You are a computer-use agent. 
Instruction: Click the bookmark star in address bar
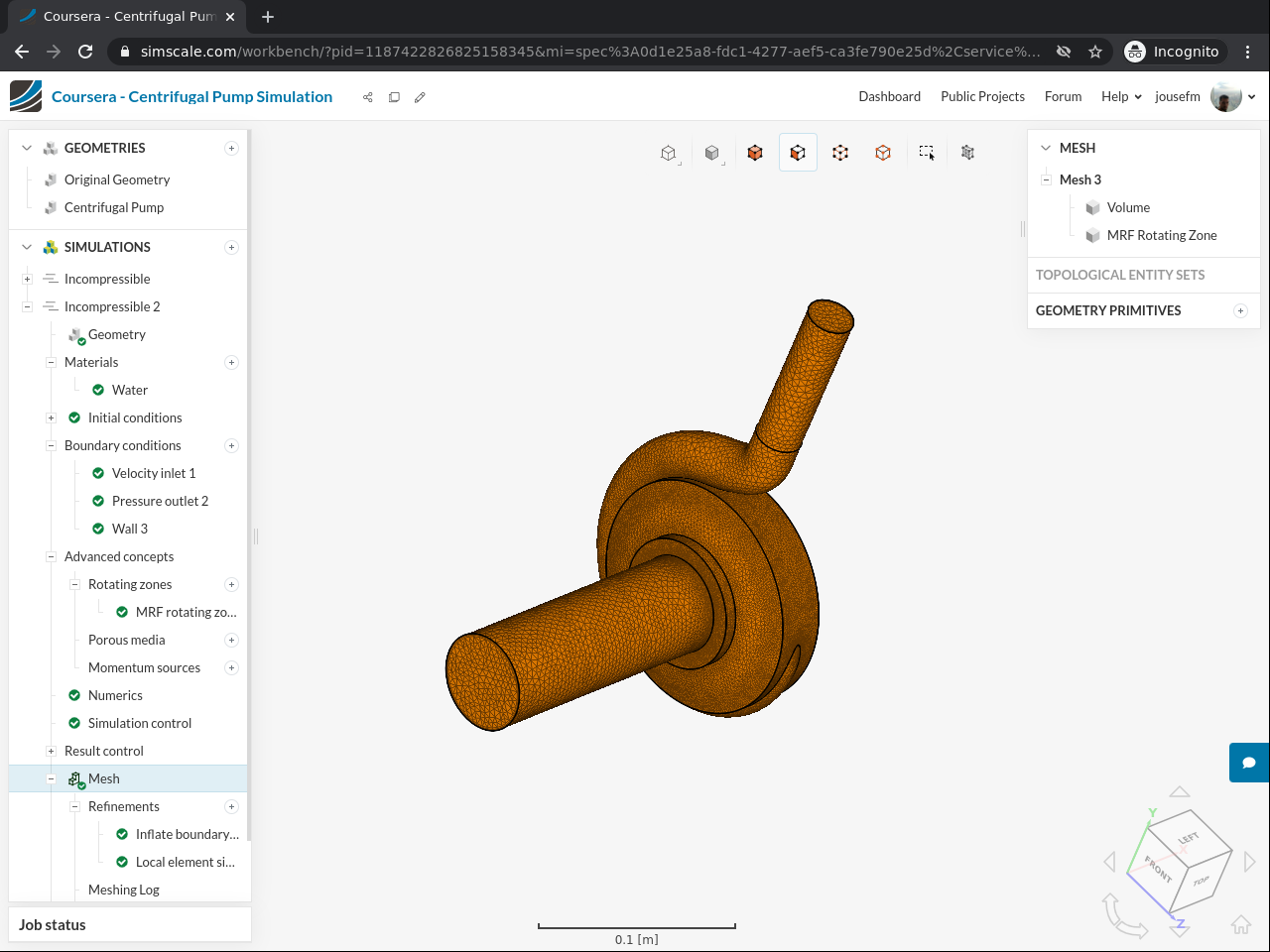click(1095, 52)
